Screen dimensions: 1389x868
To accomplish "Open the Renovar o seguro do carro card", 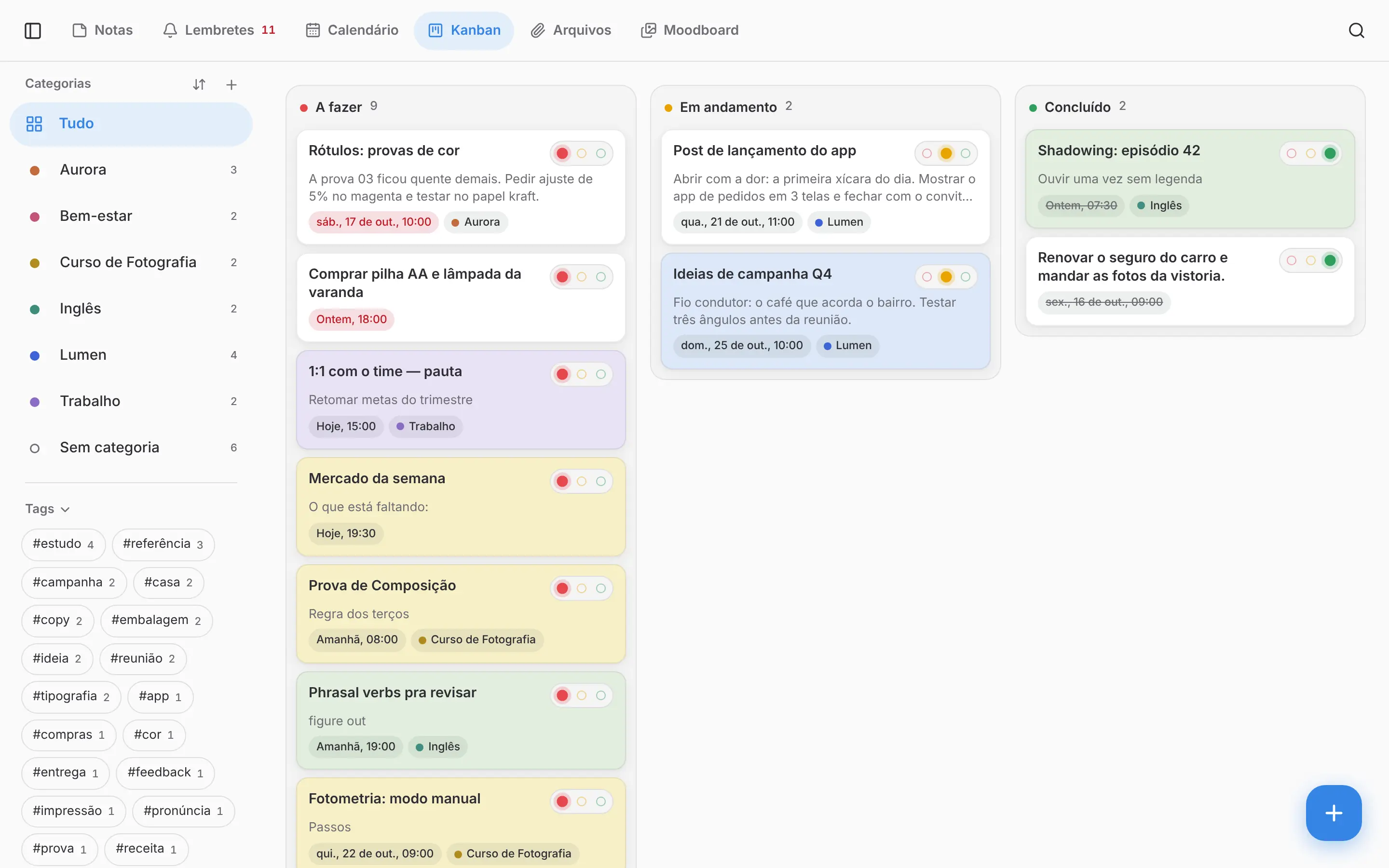I will [1190, 281].
